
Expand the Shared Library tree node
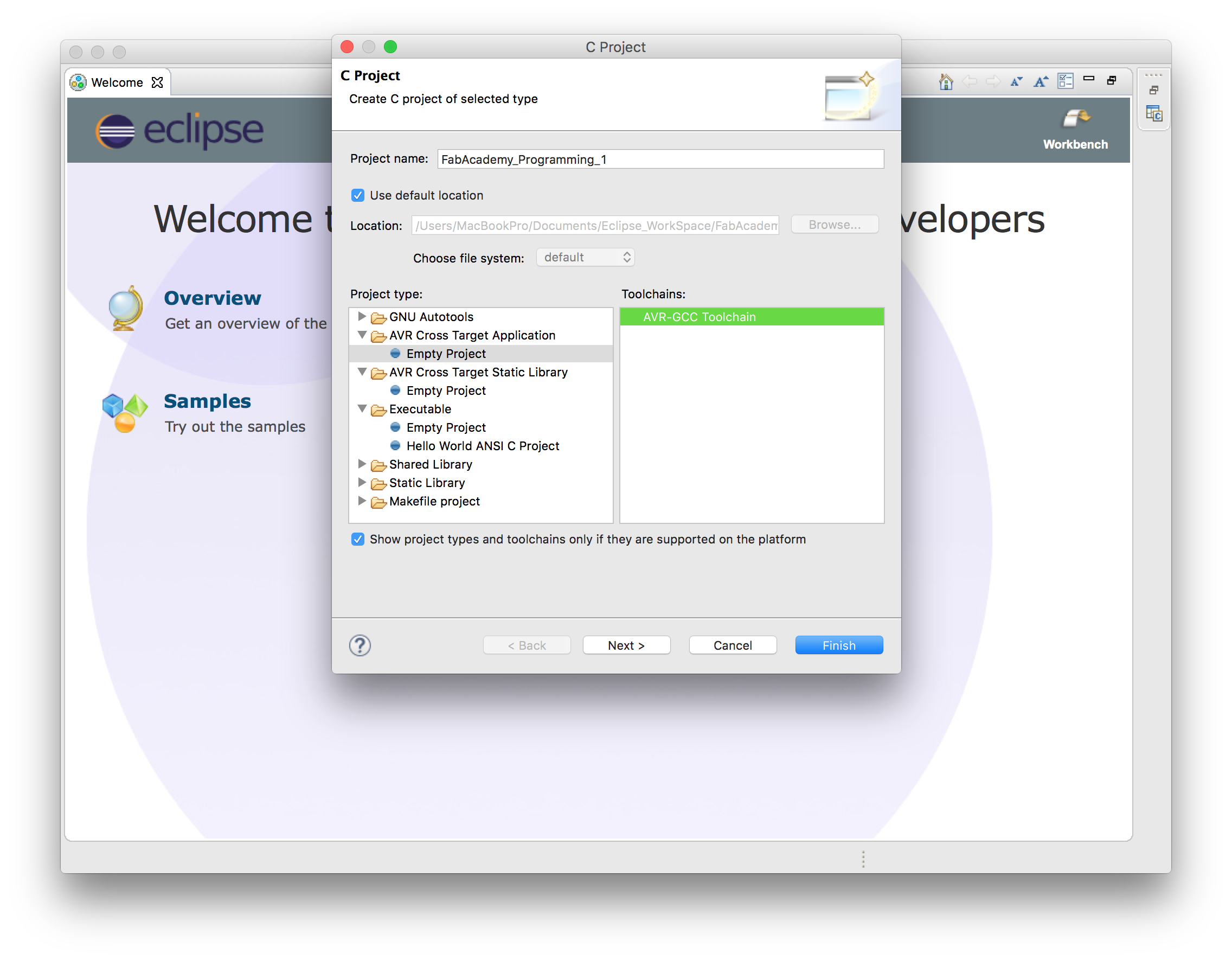pyautogui.click(x=362, y=463)
